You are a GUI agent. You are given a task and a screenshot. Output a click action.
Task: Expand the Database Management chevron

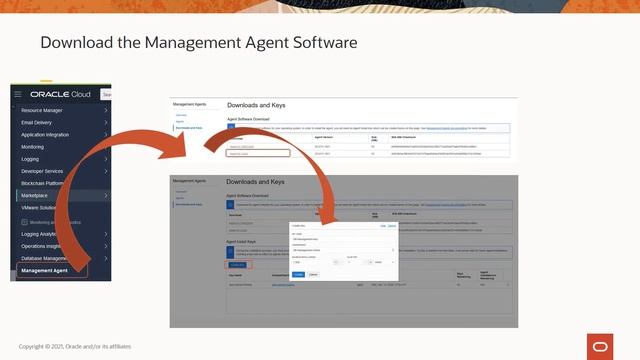[x=106, y=258]
